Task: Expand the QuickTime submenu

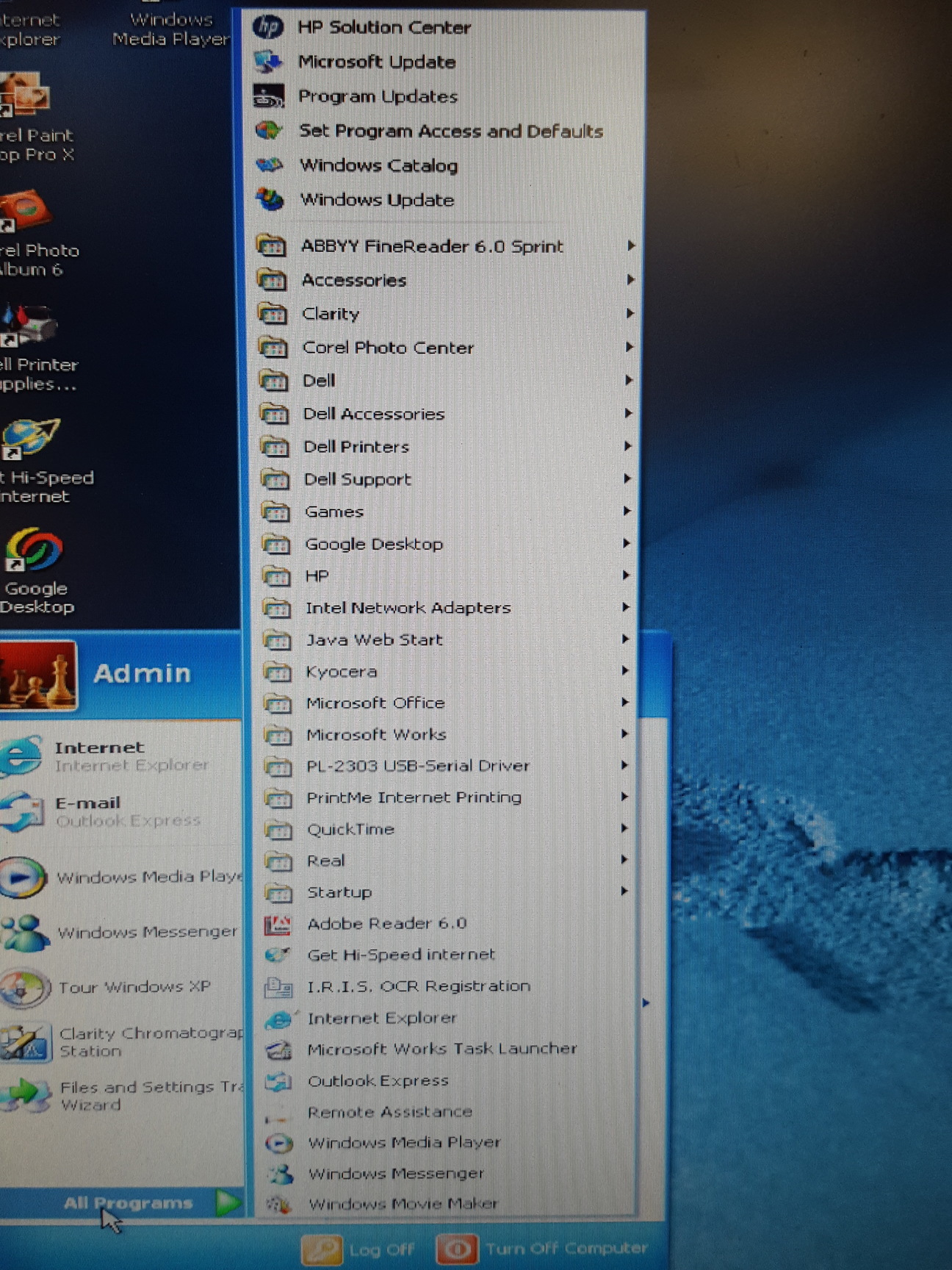Action: click(447, 829)
